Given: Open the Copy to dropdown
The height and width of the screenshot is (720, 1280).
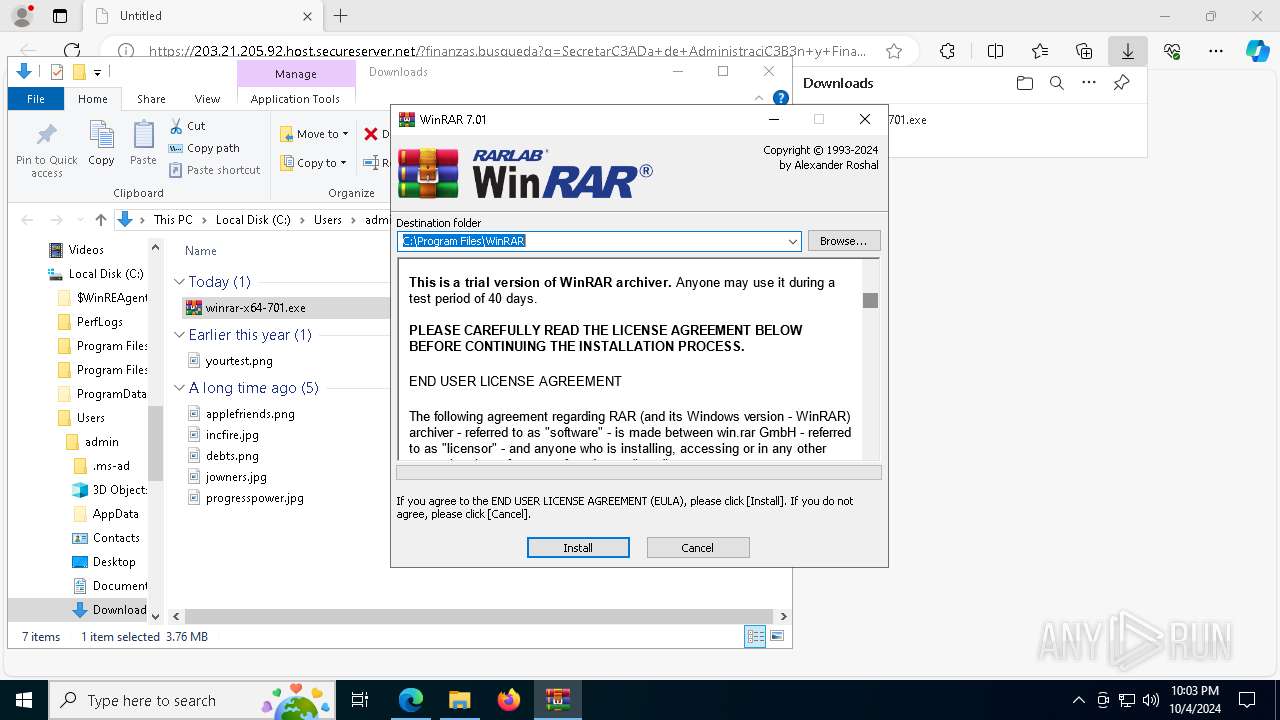Looking at the screenshot, I should tap(314, 163).
